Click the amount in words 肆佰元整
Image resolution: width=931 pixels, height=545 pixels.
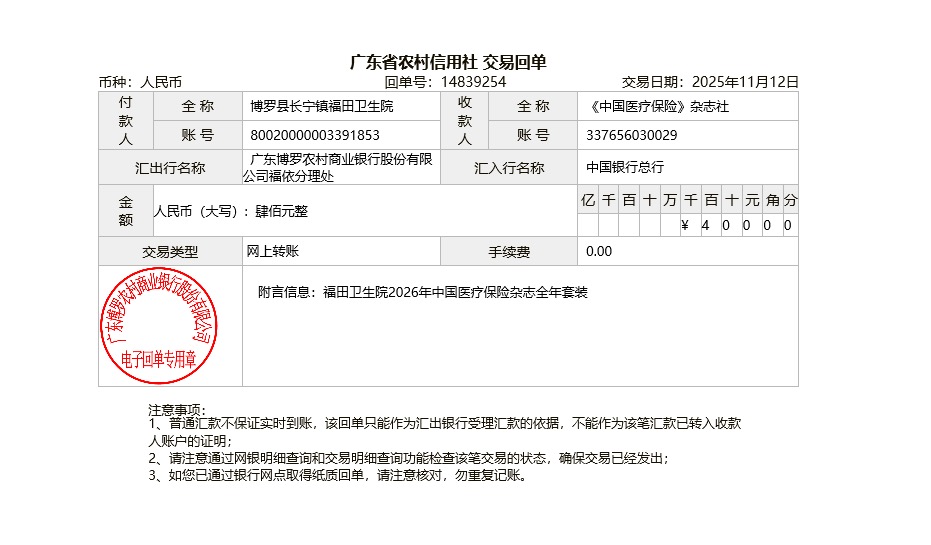tap(282, 212)
